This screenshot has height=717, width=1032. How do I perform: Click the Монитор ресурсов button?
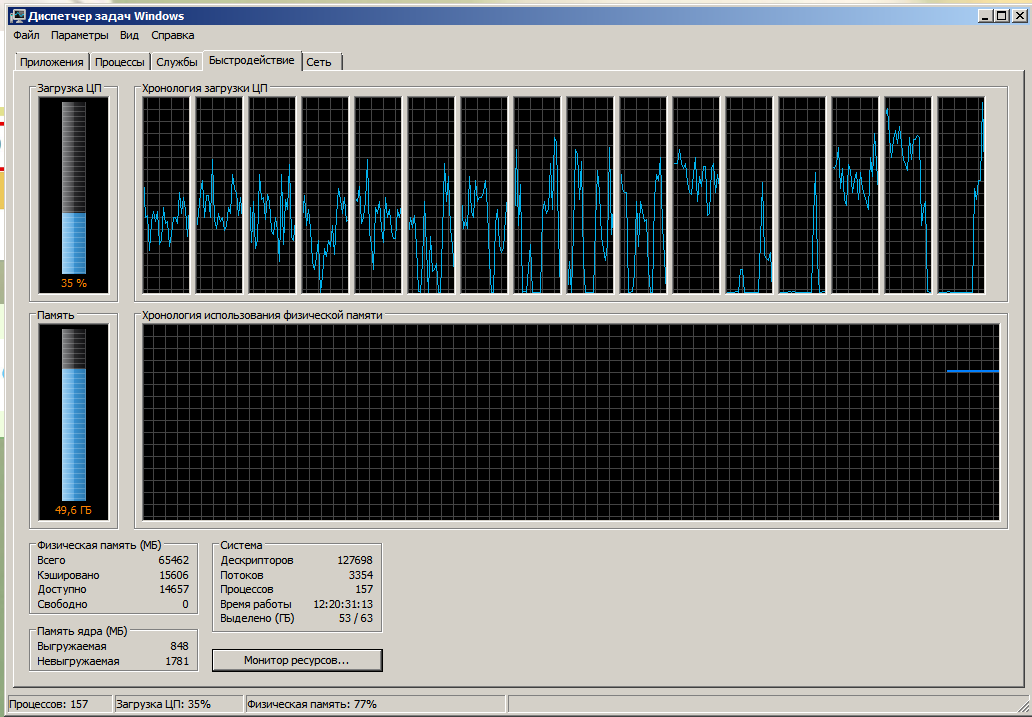tap(297, 660)
